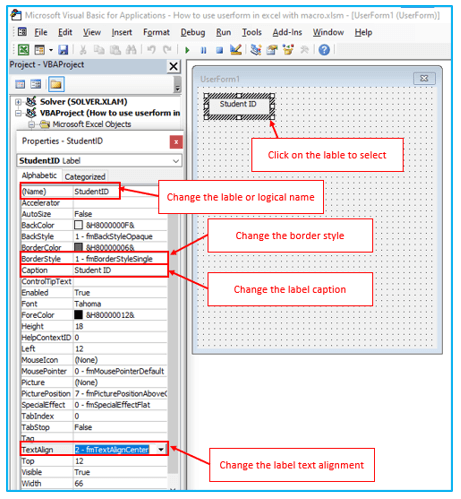
Task: Click the BackColor swatch
Action: tap(78, 225)
